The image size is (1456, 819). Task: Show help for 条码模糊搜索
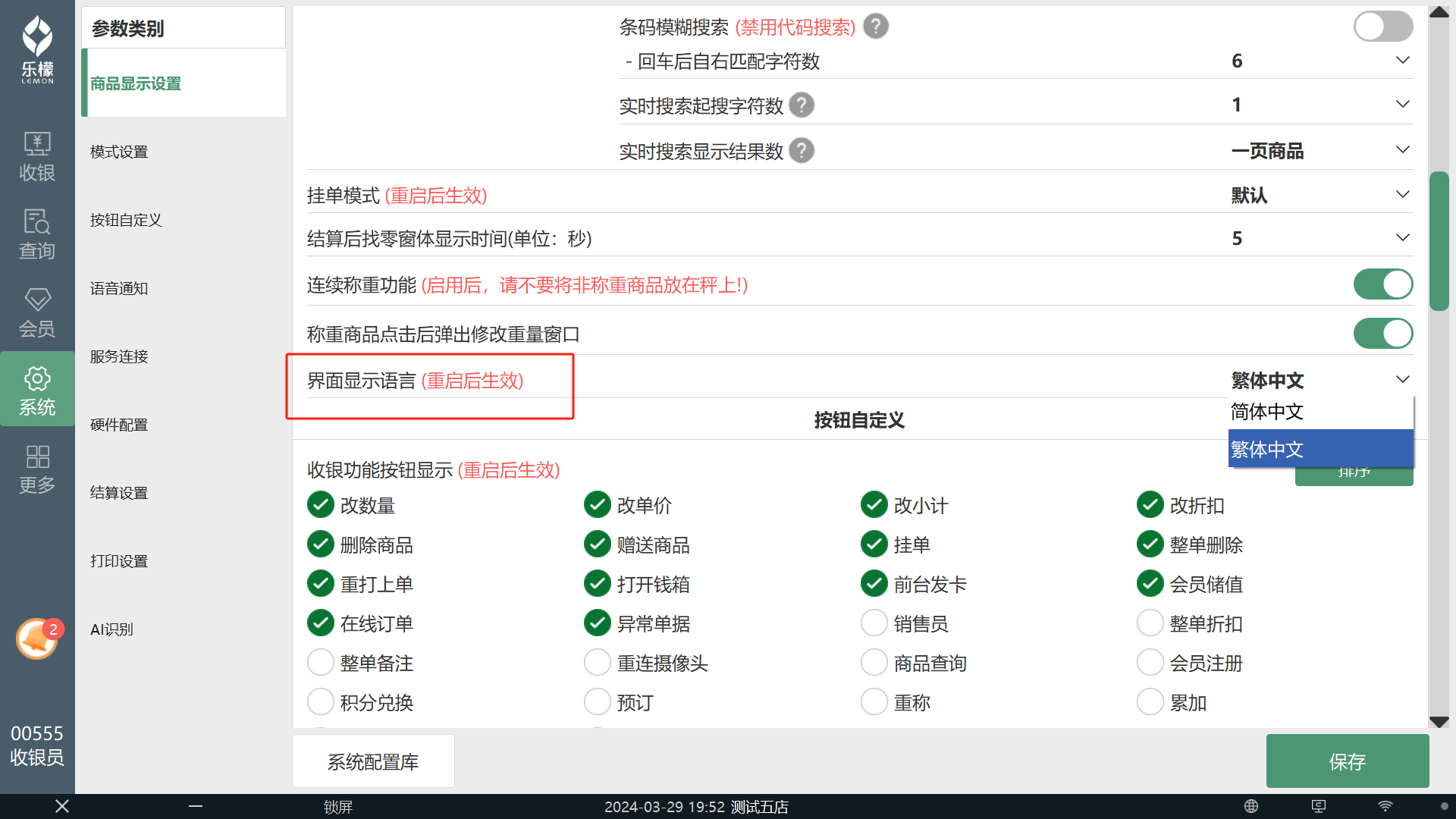pyautogui.click(x=876, y=27)
